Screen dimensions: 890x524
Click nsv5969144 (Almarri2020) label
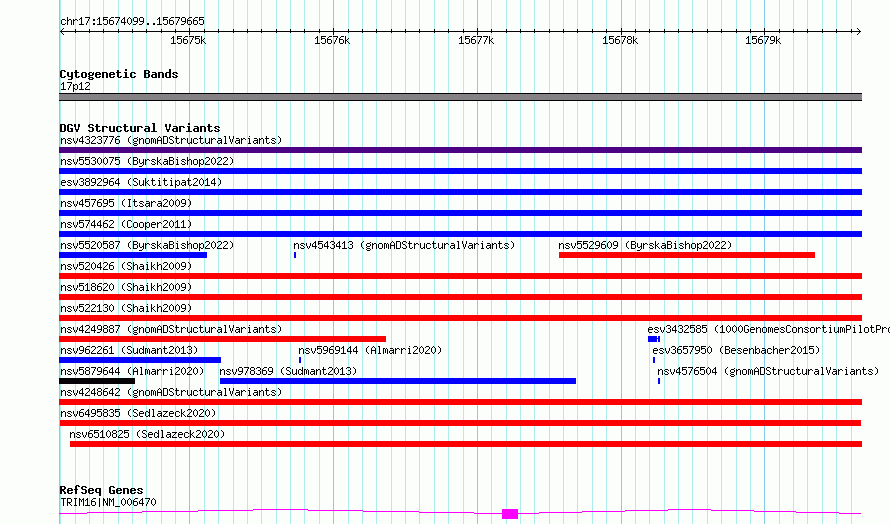tap(370, 350)
